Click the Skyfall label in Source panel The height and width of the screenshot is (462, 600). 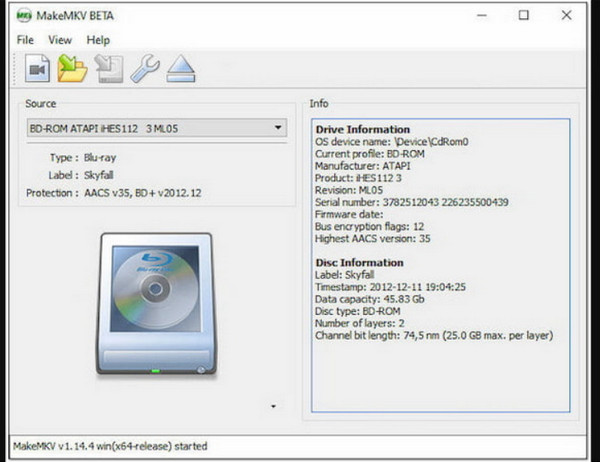click(99, 175)
